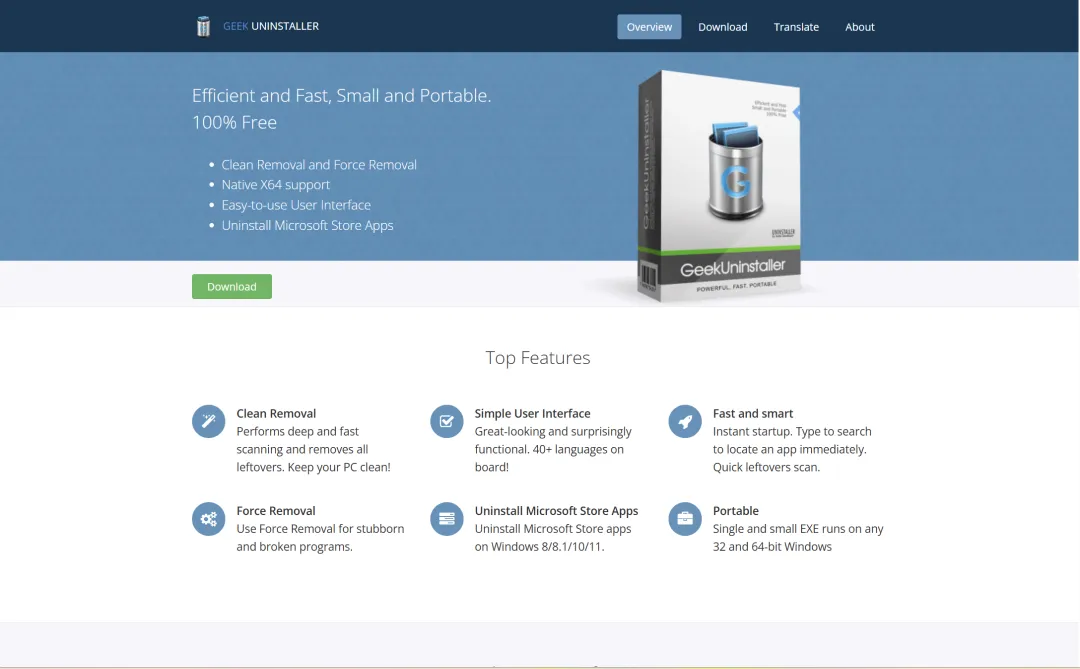Click "Use Force Removal for stubborn" description
1080x669 pixels.
click(x=320, y=528)
